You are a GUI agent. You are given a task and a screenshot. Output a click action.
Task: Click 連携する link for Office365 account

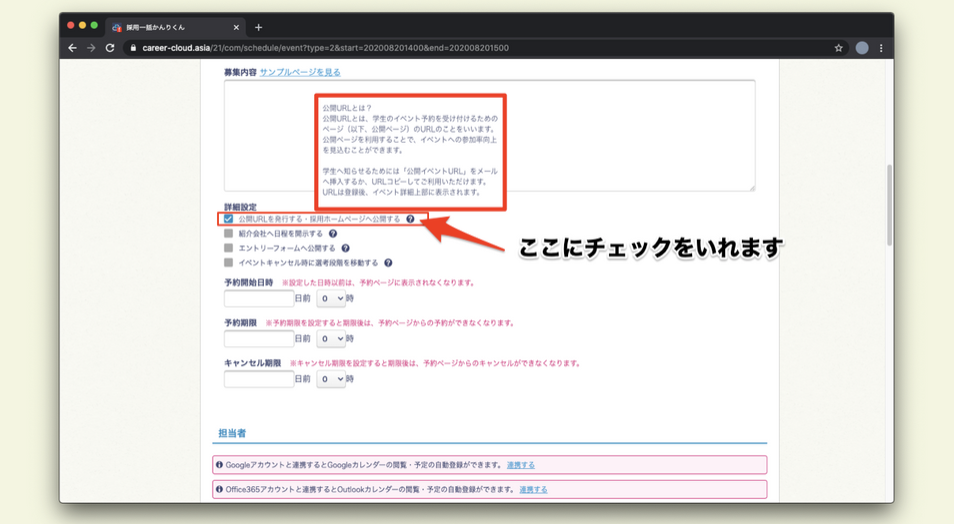point(533,489)
